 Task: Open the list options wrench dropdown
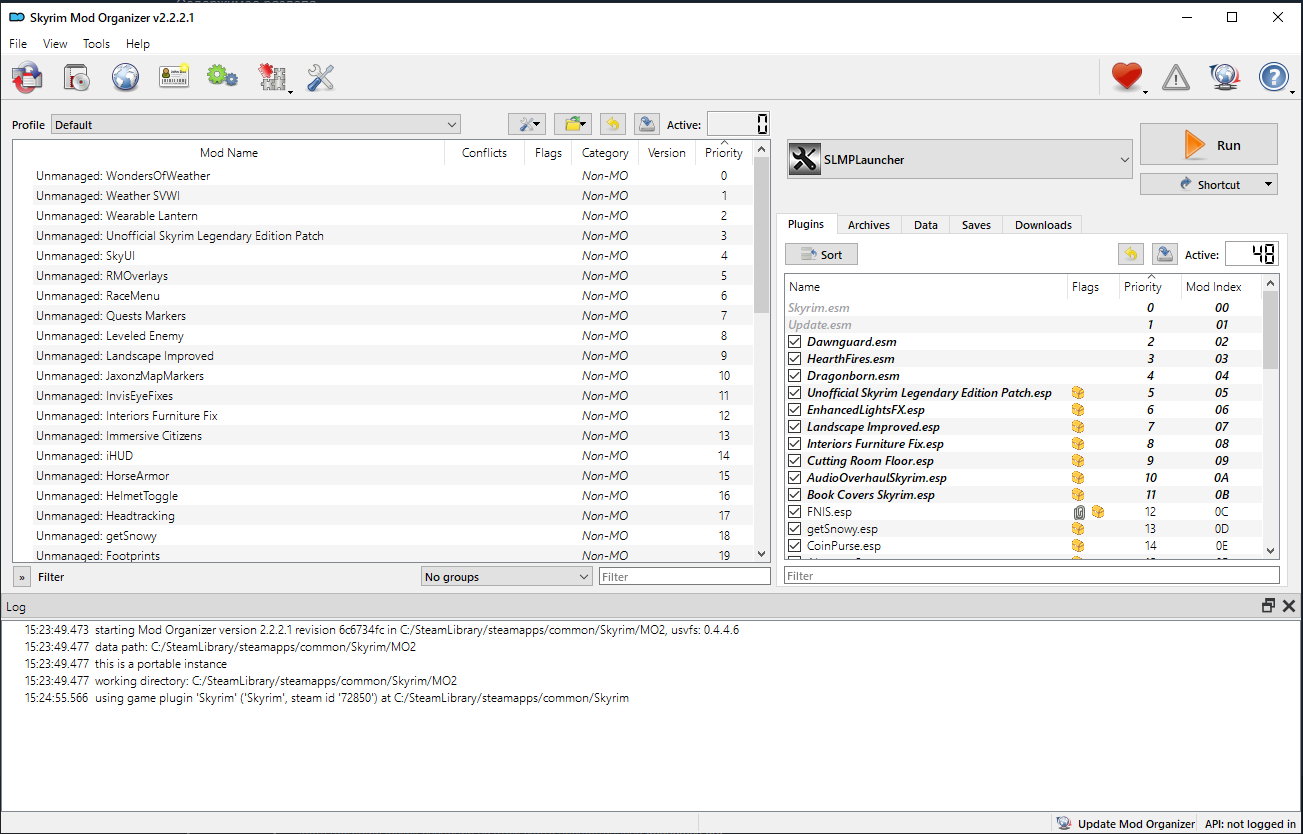coord(527,124)
